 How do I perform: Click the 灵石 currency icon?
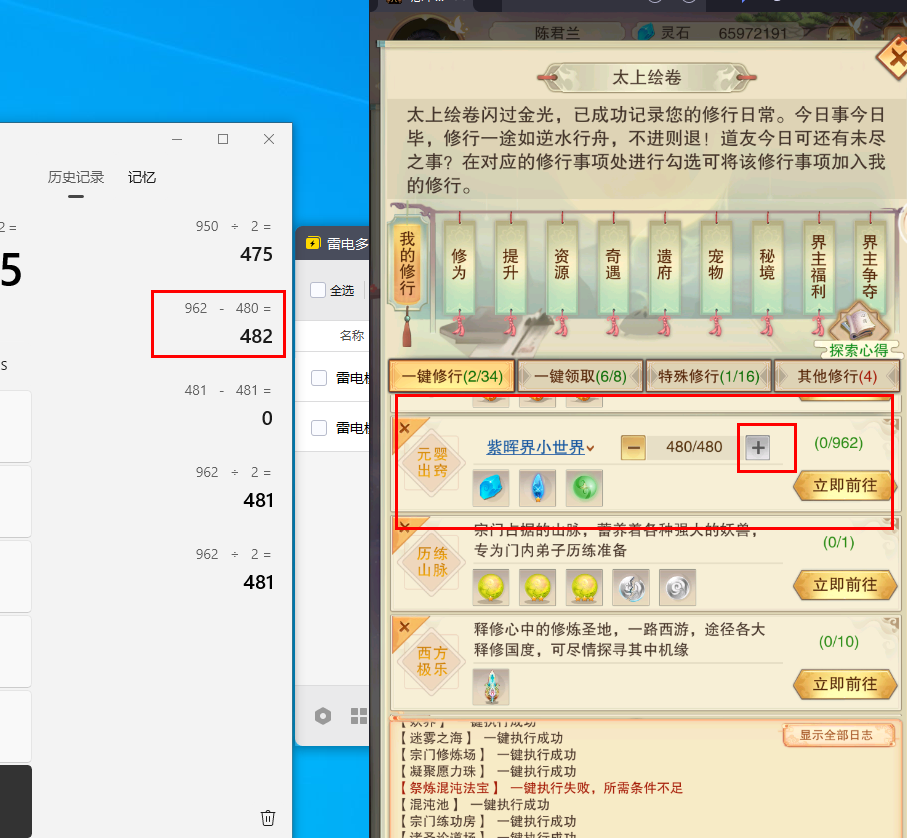[646, 32]
